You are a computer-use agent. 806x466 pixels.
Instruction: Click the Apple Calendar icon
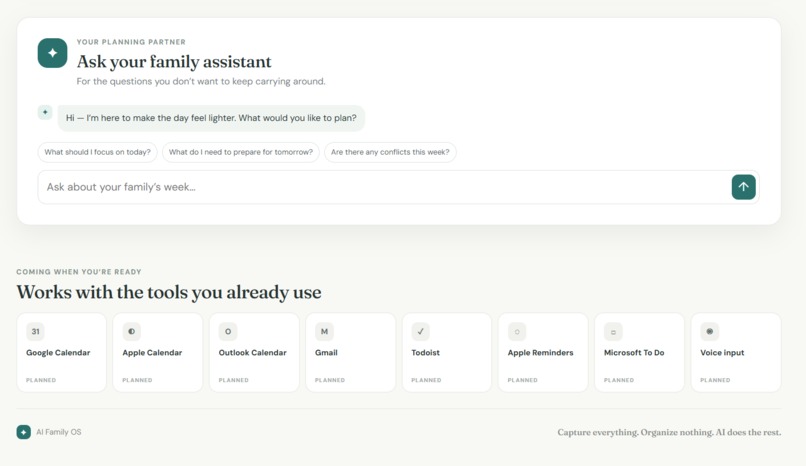click(132, 331)
